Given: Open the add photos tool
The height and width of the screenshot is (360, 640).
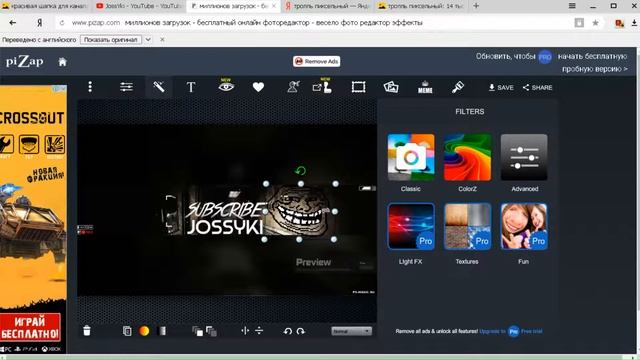Looking at the screenshot, I should (391, 87).
